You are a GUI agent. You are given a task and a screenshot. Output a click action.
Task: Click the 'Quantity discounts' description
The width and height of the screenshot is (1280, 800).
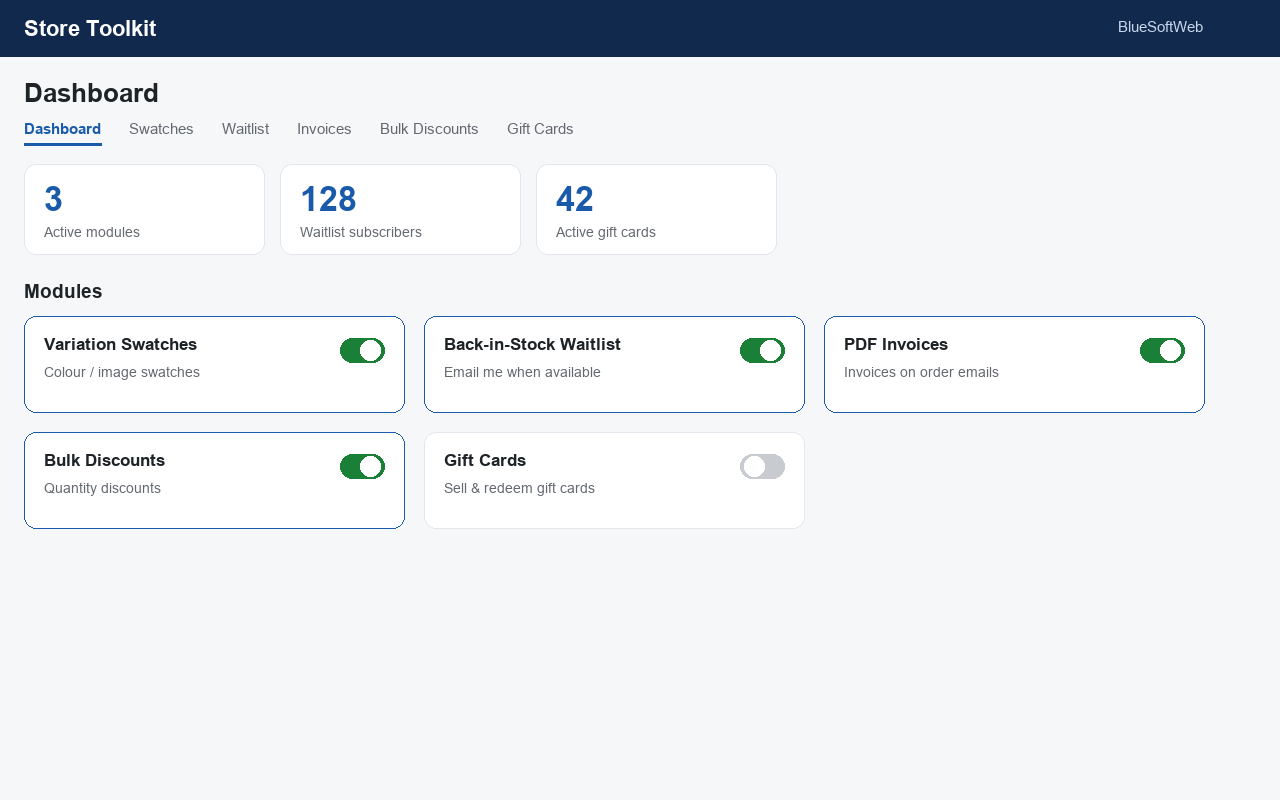[102, 488]
